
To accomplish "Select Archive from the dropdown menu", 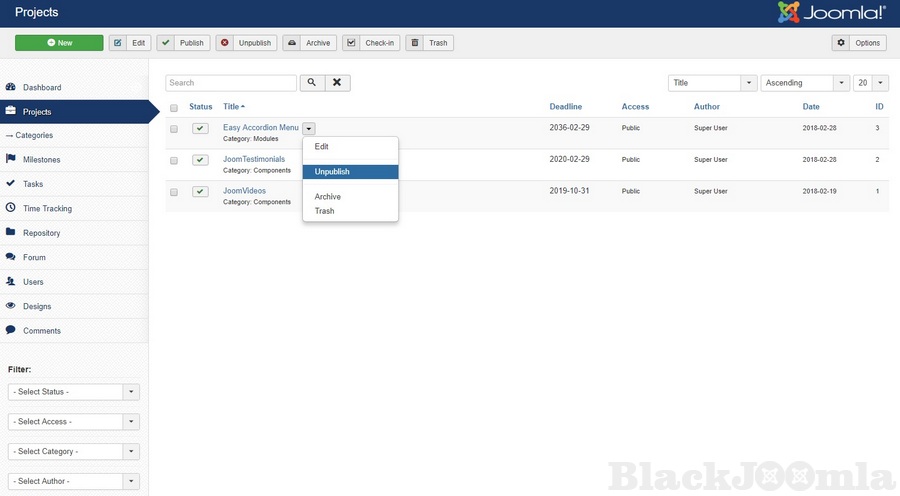I will pos(328,197).
